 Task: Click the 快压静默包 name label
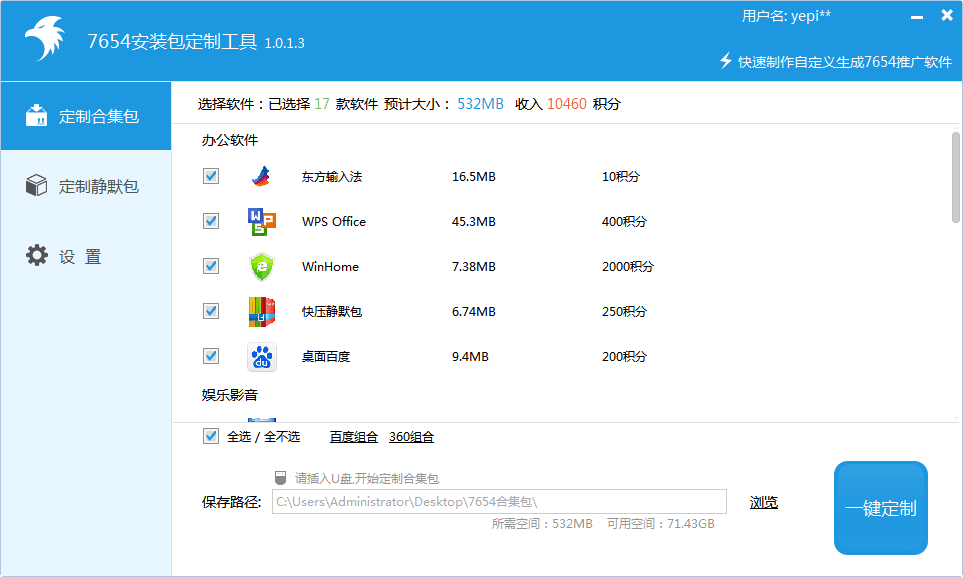tap(332, 312)
